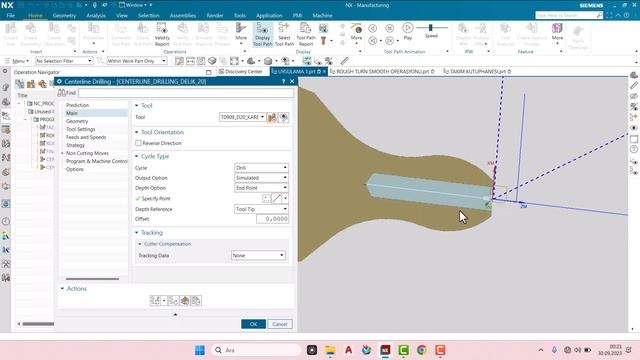640x360 pixels.
Task: Open the Output Option dropdown set to Simulated
Action: click(262, 178)
